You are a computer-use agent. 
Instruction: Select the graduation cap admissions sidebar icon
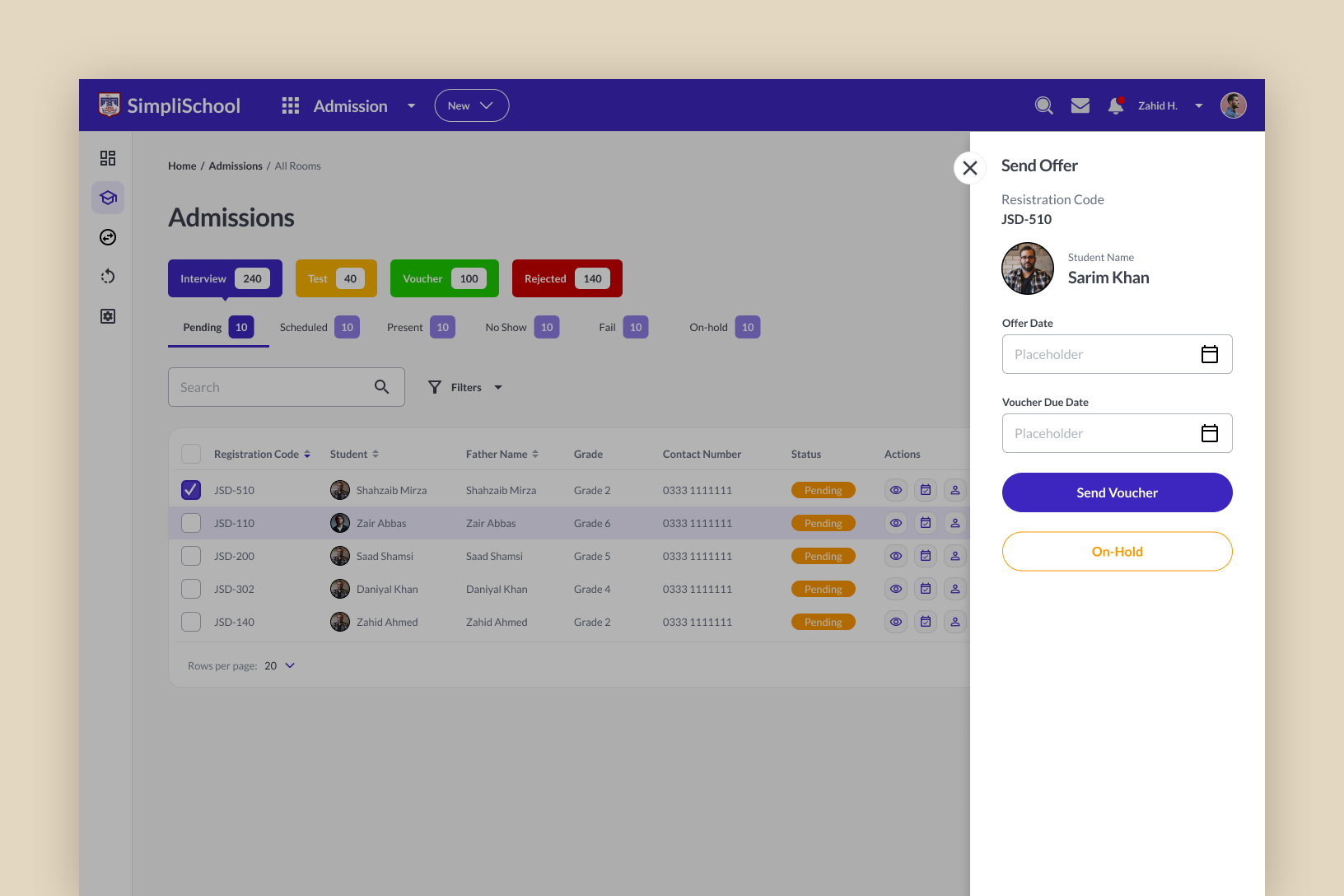point(108,198)
